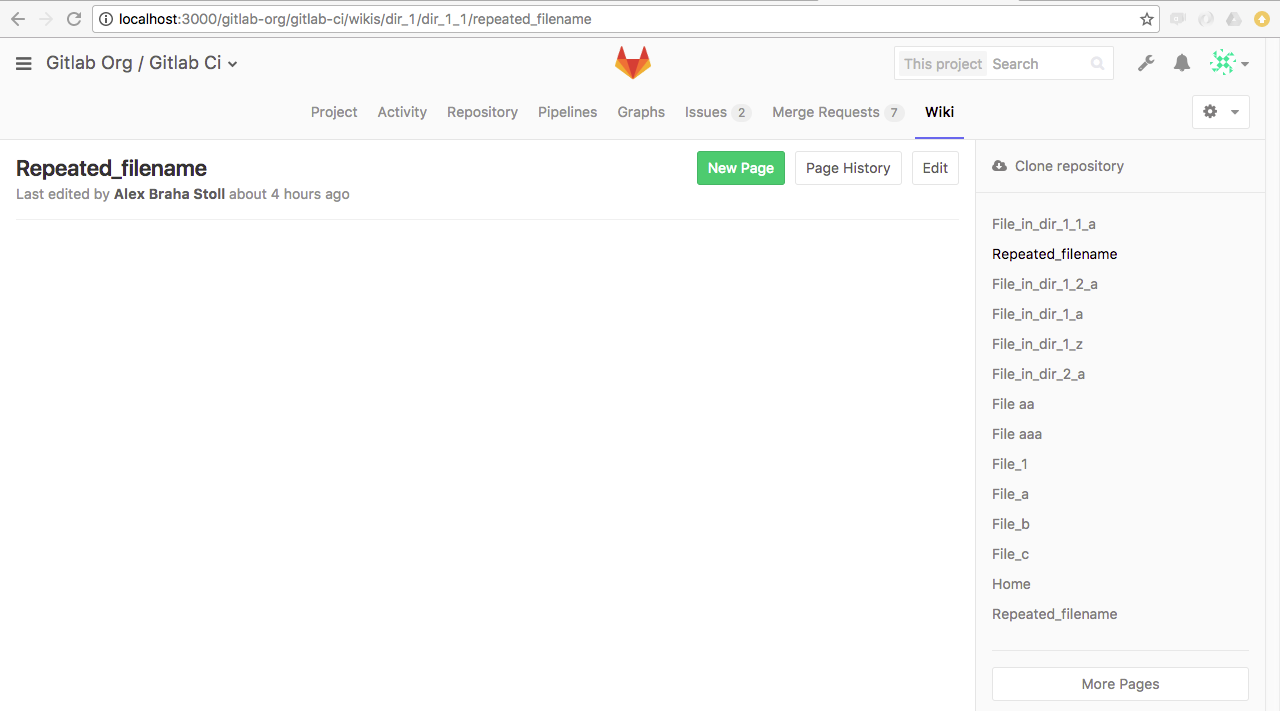The image size is (1280, 711).
Task: Open the Merge Requests tab
Action: 826,112
